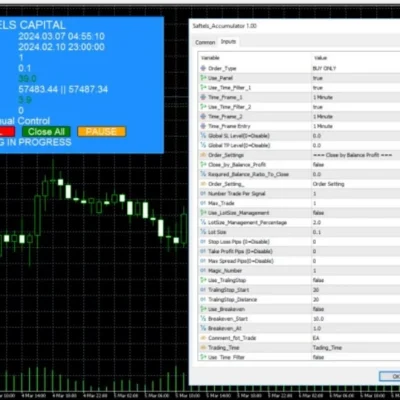
Task: Click the 57483.44 || 57487.34 price text
Action: pos(63,89)
